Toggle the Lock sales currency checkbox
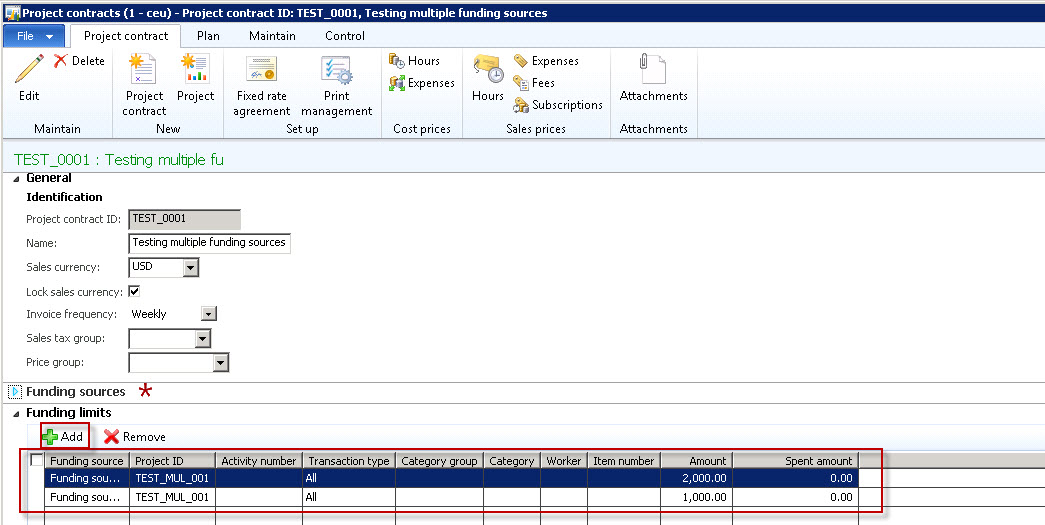The width and height of the screenshot is (1045, 525). point(134,292)
